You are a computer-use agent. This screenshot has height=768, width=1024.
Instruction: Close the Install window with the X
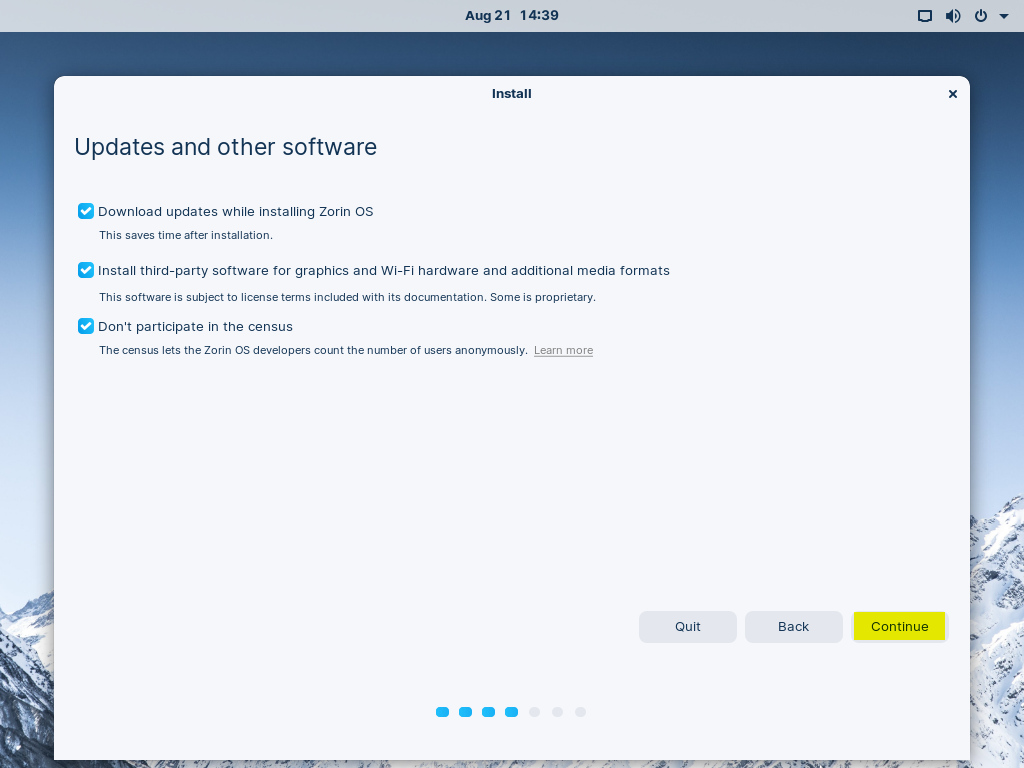(x=952, y=94)
